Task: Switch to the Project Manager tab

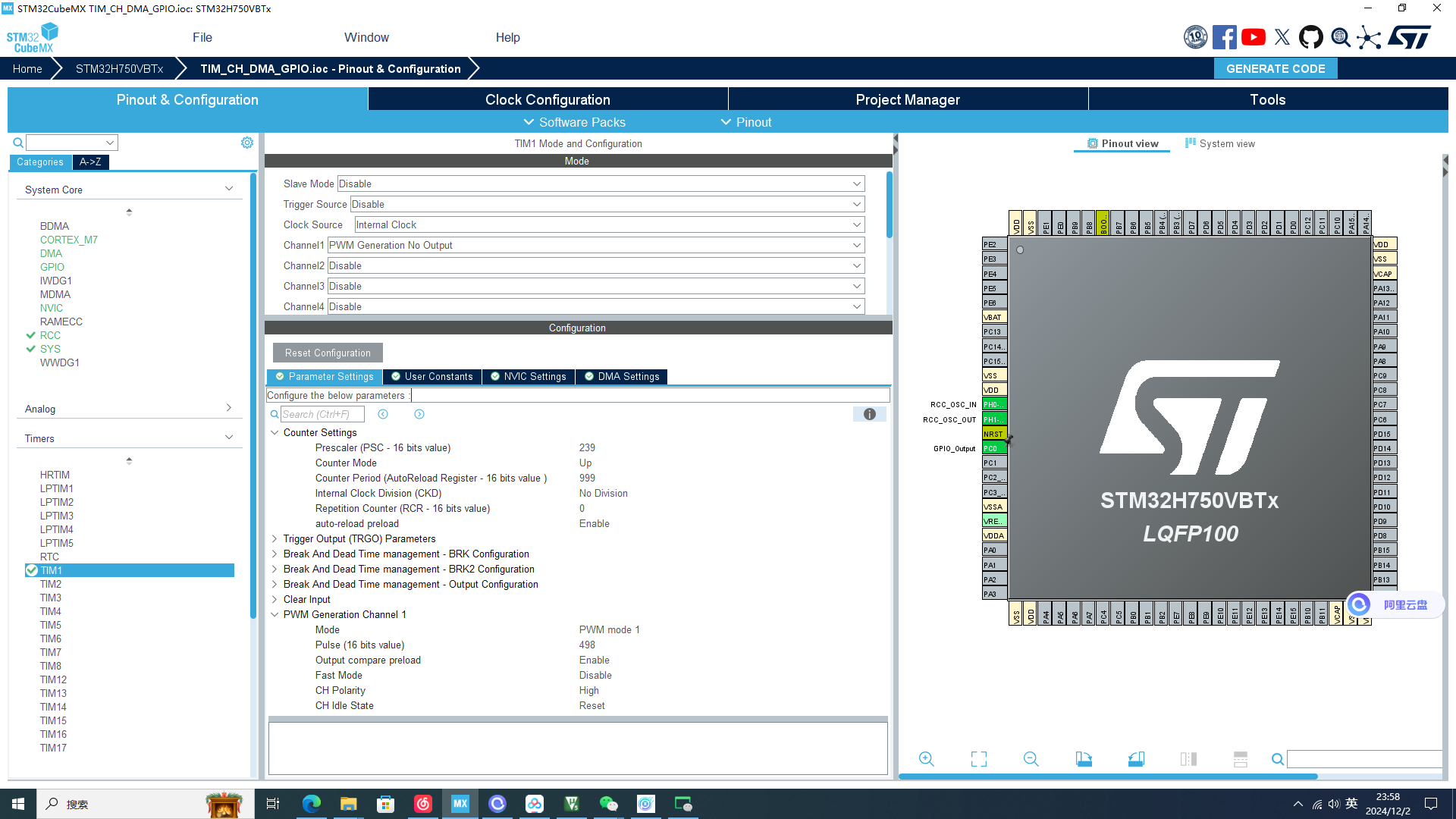Action: [908, 99]
